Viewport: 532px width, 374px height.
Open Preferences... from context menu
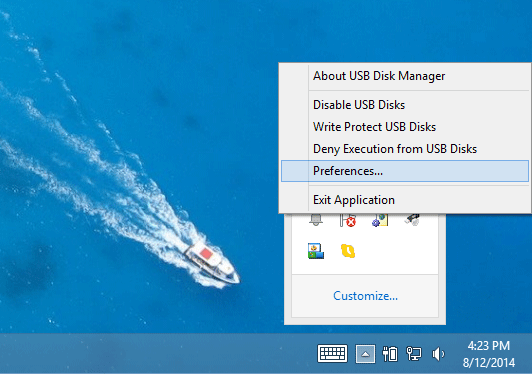(x=405, y=171)
